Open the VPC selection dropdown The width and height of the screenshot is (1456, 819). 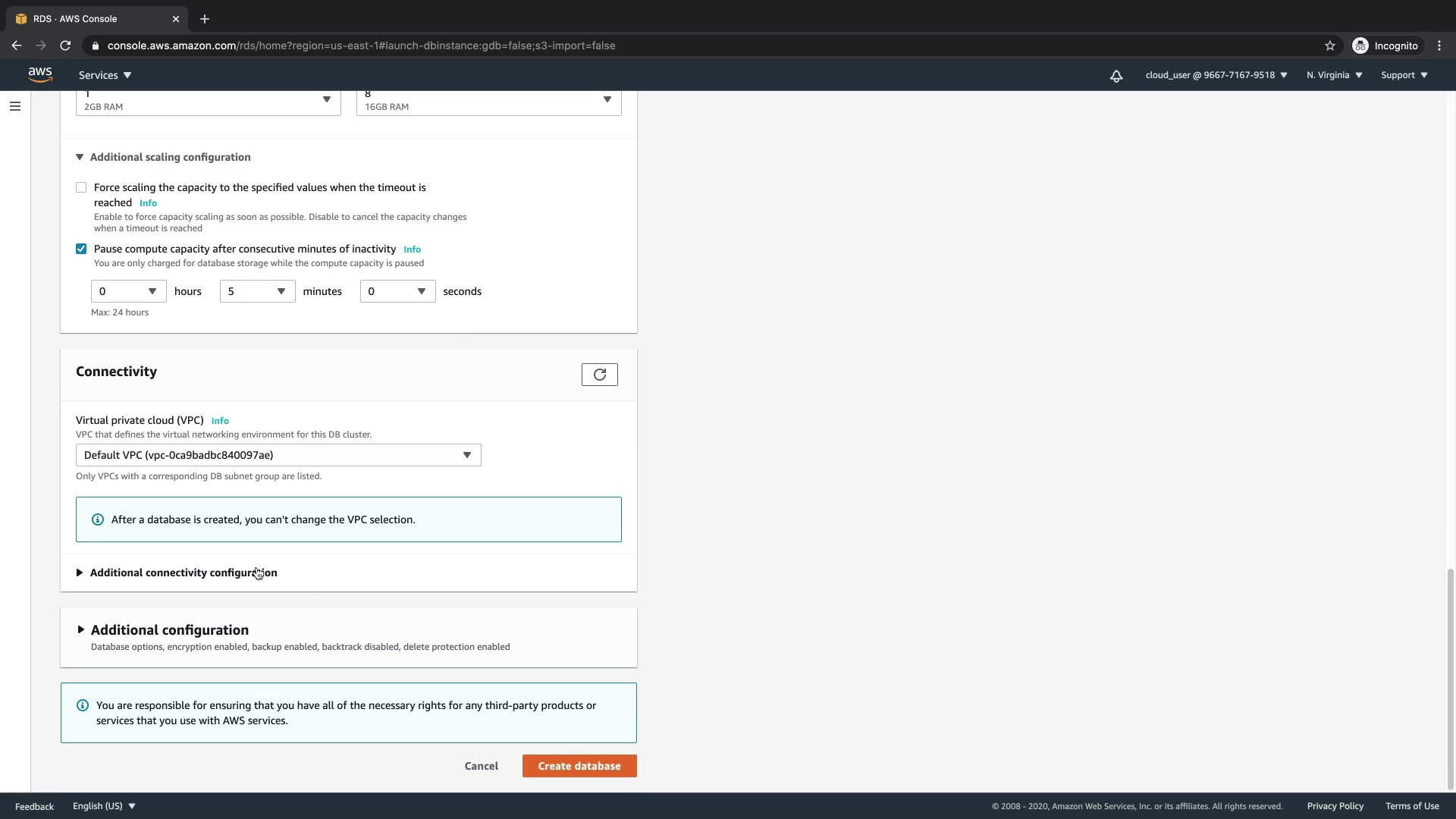(x=278, y=455)
